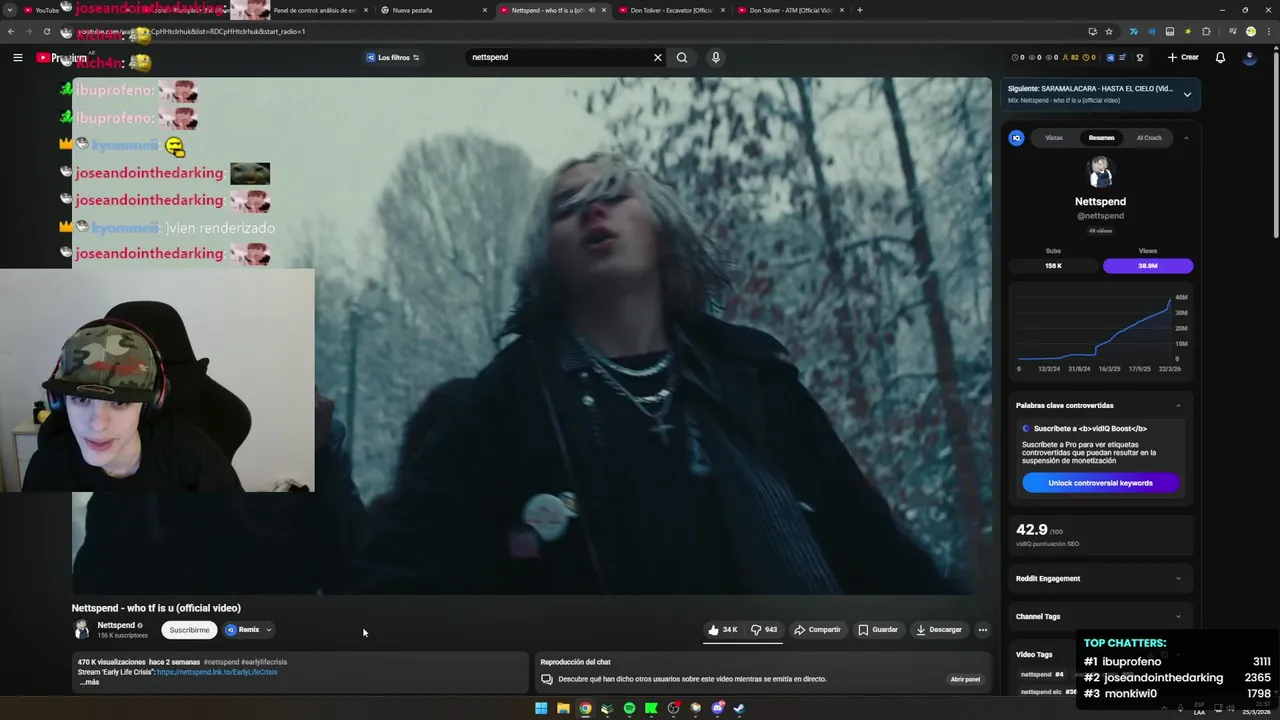Close the Nettspend who tf is u tab
Viewport: 1280px width, 720px height.
(603, 10)
